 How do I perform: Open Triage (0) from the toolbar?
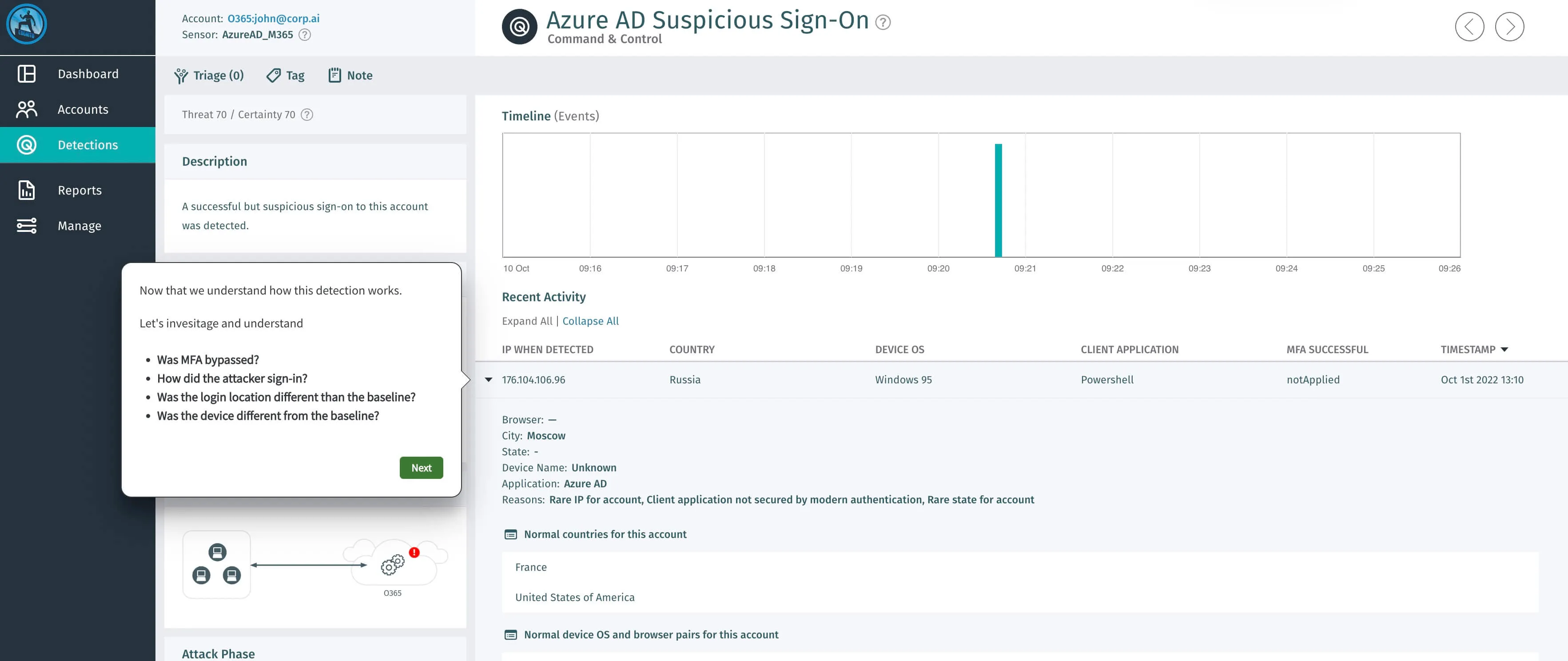209,76
